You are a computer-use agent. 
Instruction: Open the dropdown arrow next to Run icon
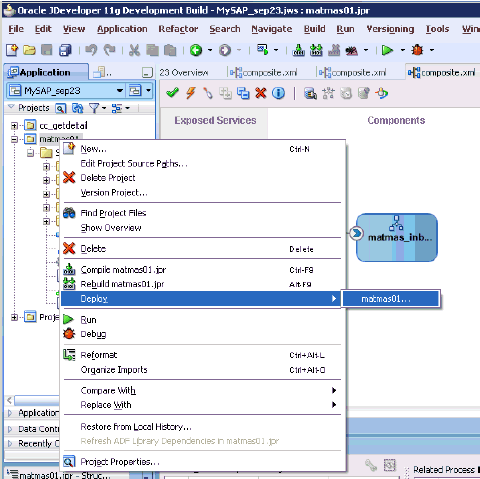403,50
